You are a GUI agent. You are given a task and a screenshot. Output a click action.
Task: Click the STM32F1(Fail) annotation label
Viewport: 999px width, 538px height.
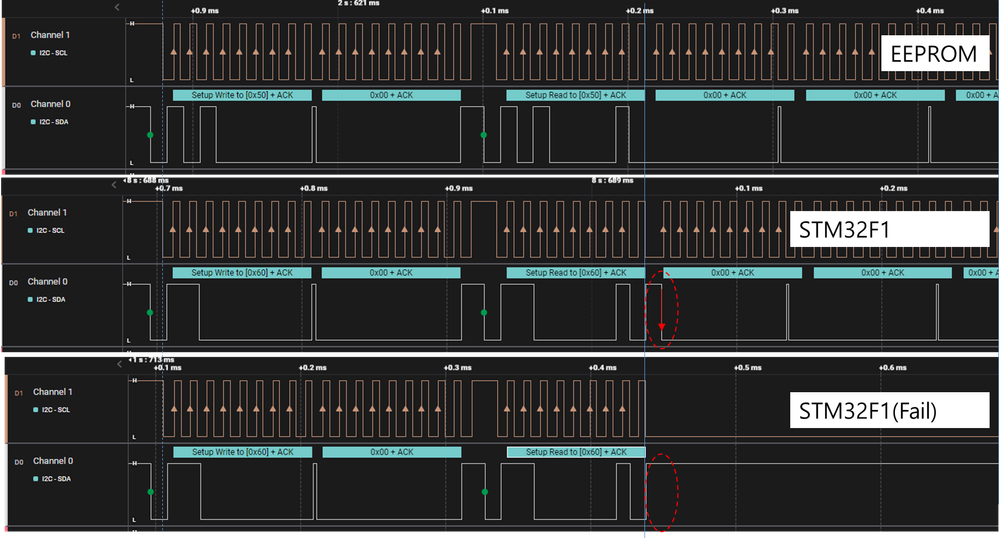pos(866,410)
